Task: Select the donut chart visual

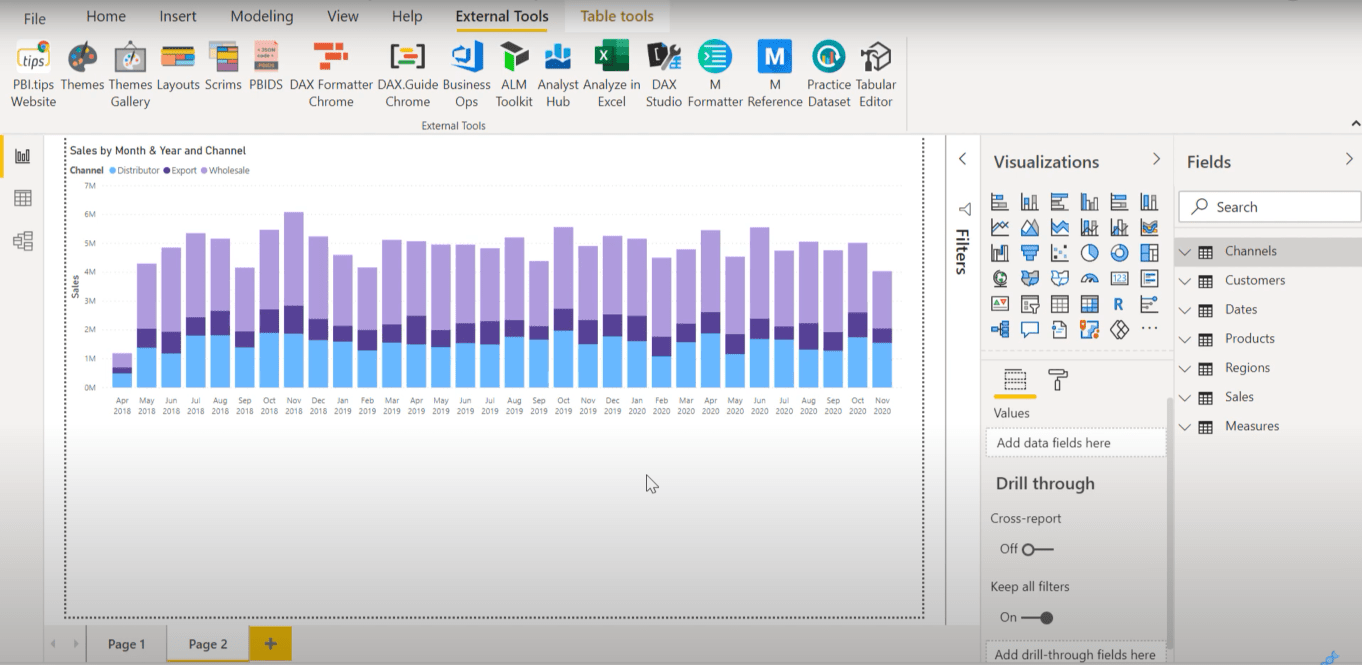Action: click(1120, 253)
